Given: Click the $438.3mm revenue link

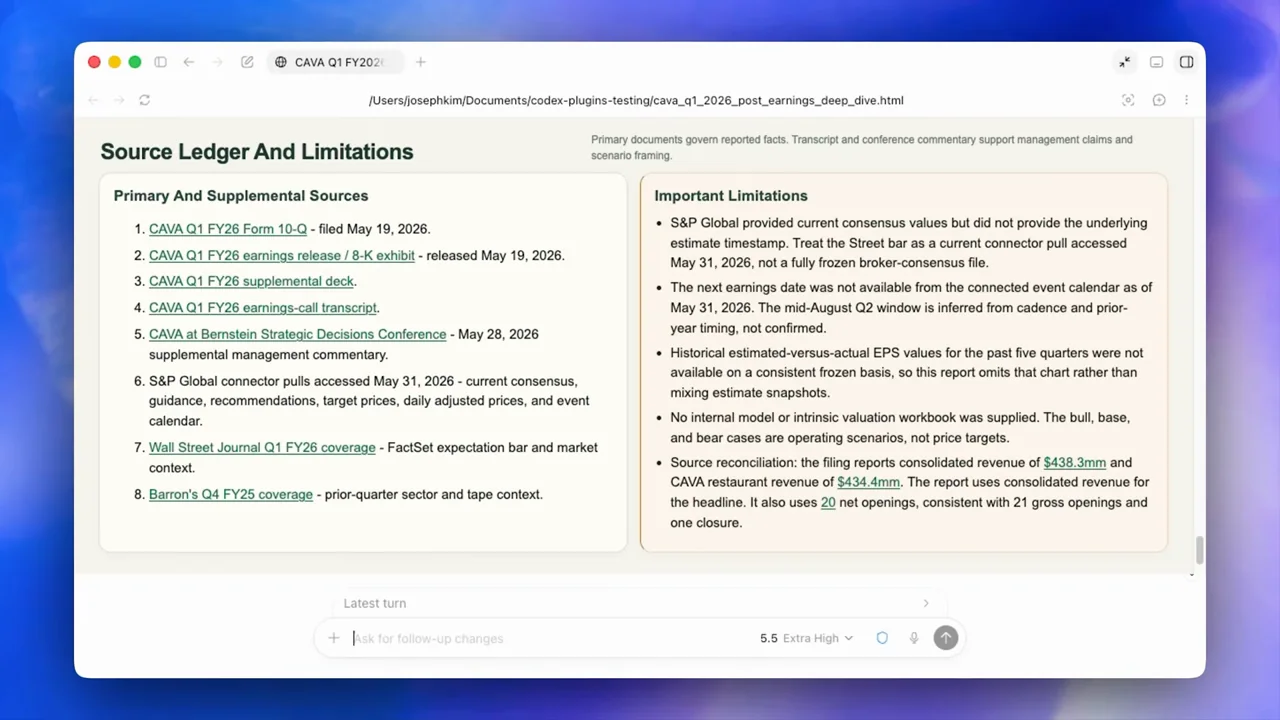Looking at the screenshot, I should [1075, 462].
